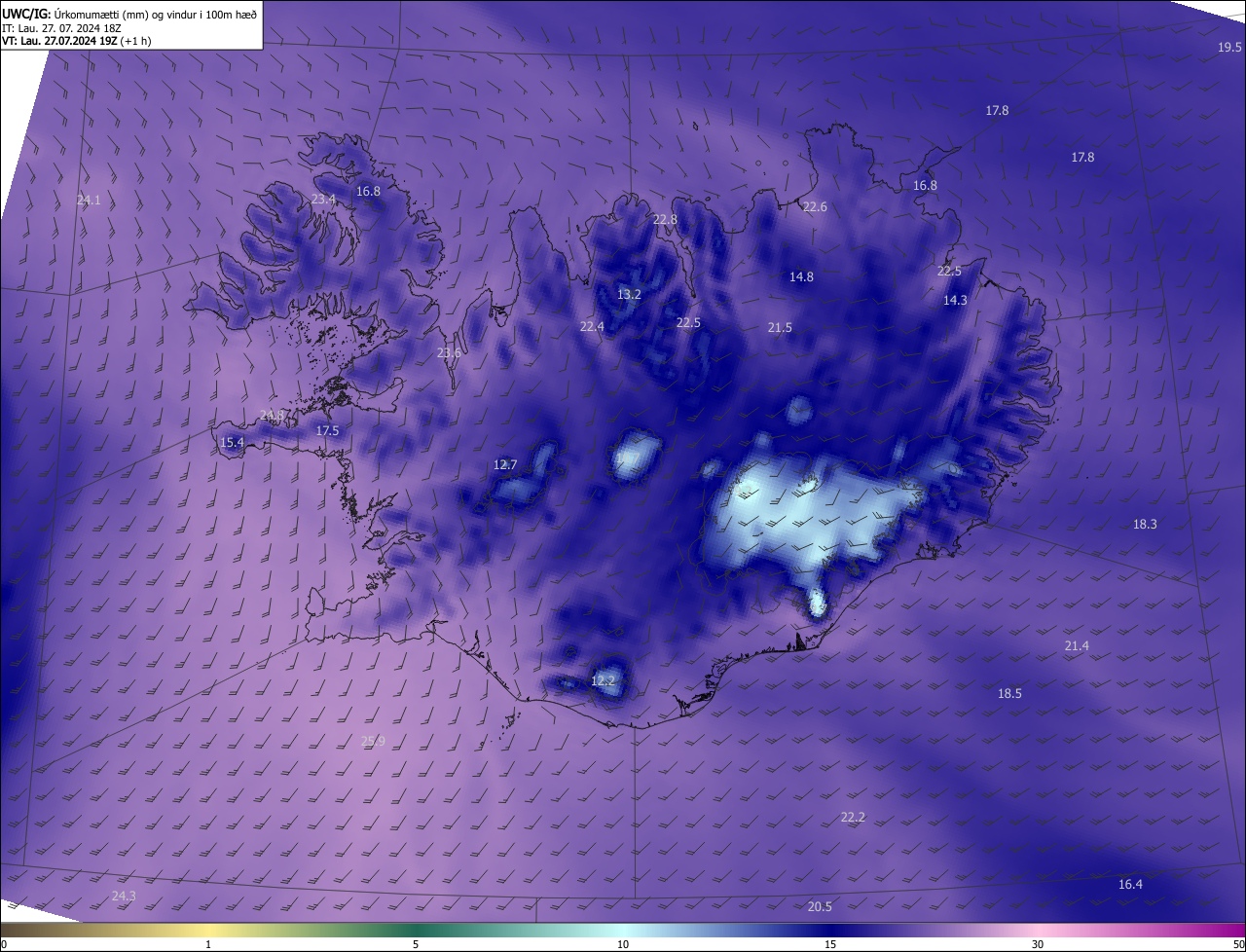
Task: Select the 22.6 value label
Action: pyautogui.click(x=815, y=207)
